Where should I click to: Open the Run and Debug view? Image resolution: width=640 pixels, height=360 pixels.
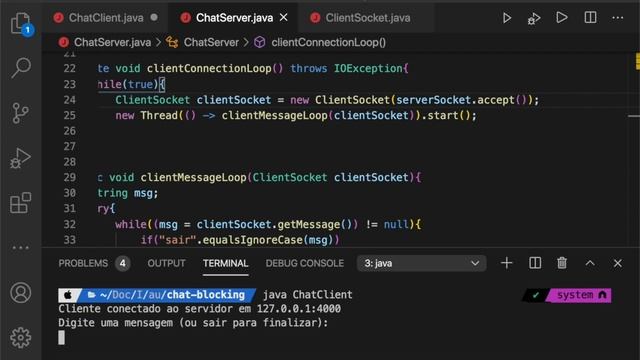point(20,158)
